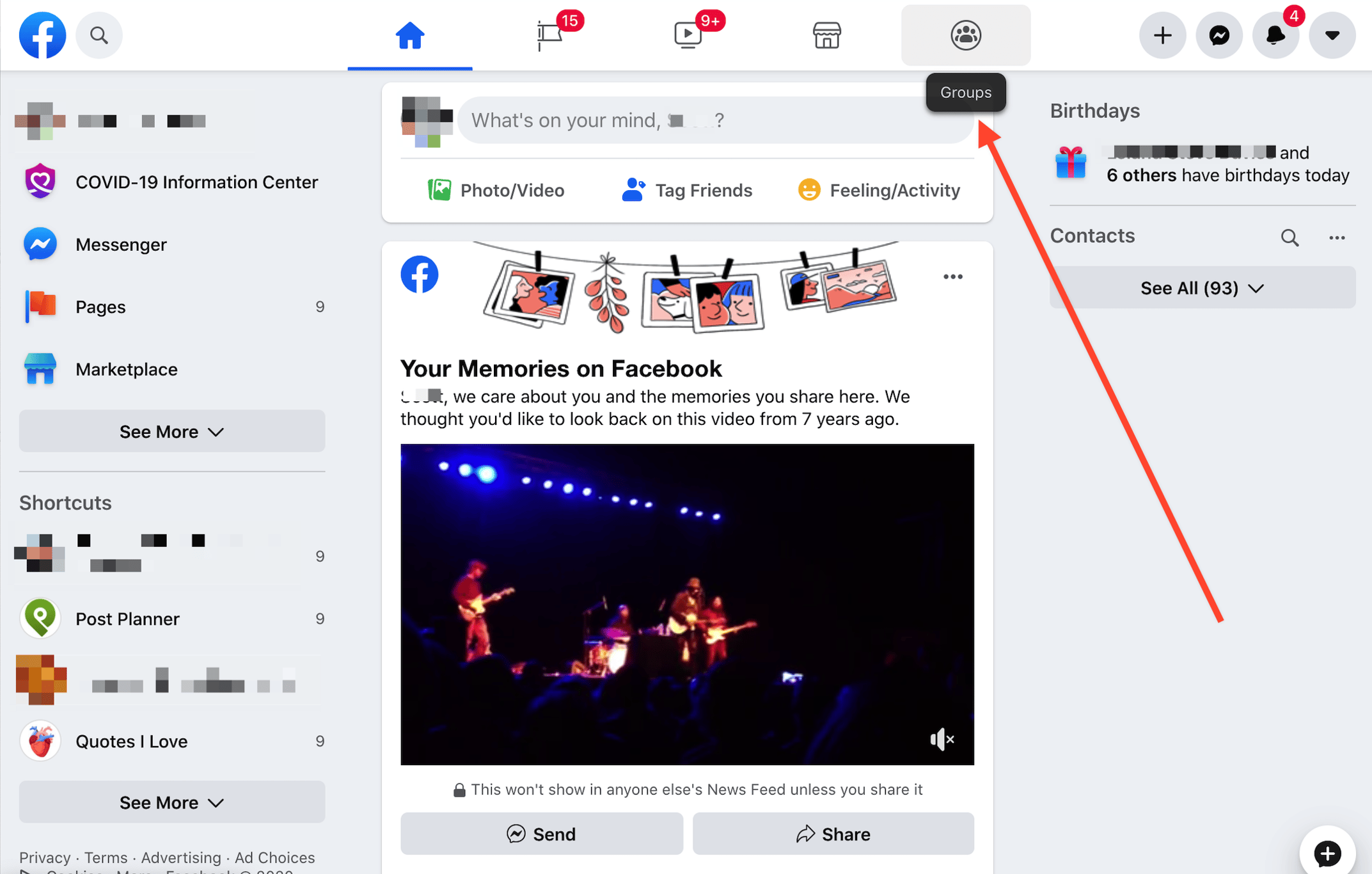Click the Create plus icon
The height and width of the screenshot is (874, 1372).
[x=1164, y=35]
